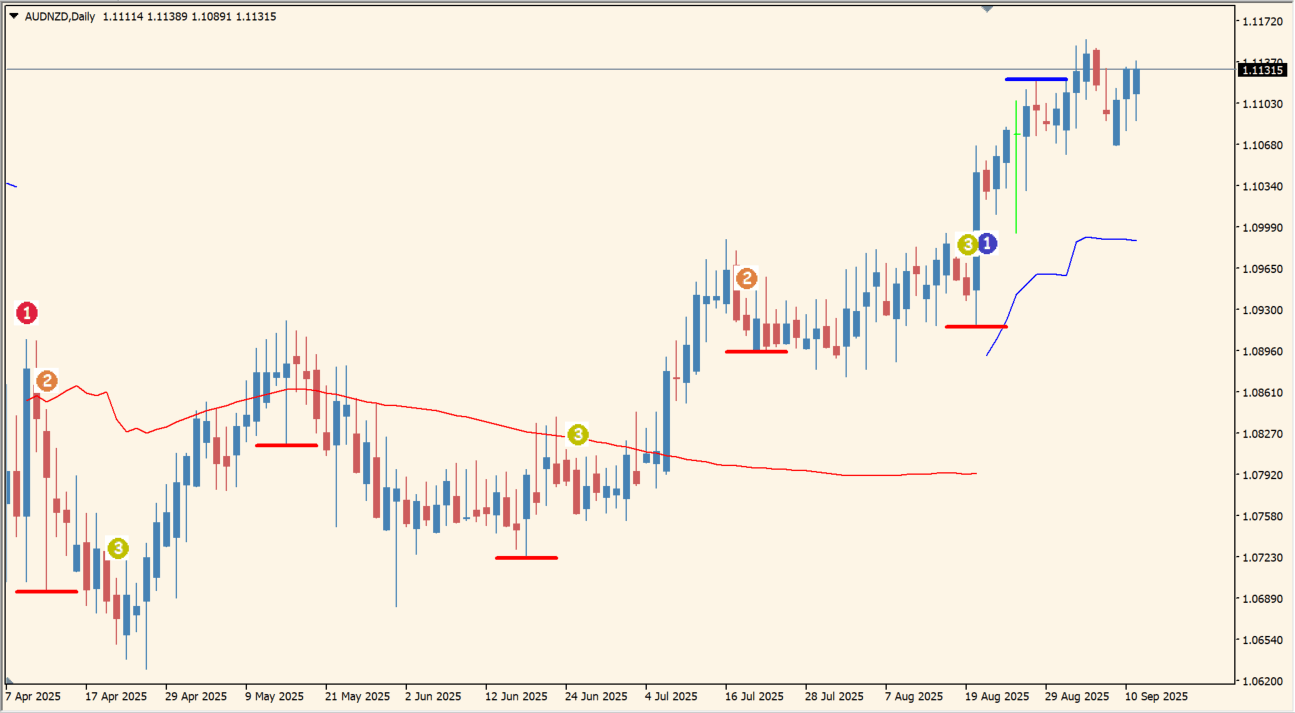Viewport: 1295px width, 713px height.
Task: Click the gray chart shift triangle at top
Action: [988, 9]
